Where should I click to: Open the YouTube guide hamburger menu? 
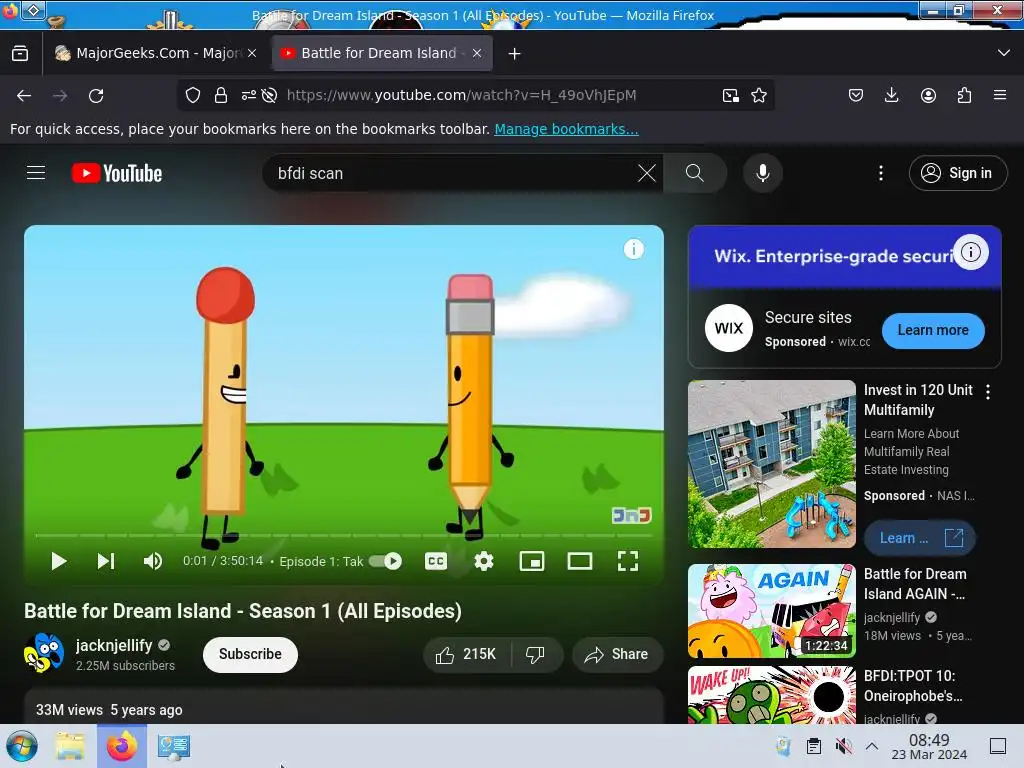pos(36,173)
